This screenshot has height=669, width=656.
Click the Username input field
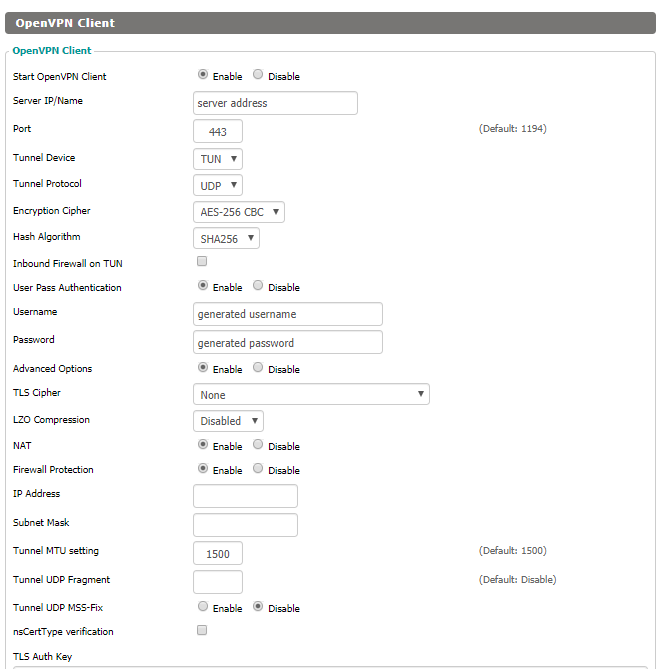[x=288, y=314]
